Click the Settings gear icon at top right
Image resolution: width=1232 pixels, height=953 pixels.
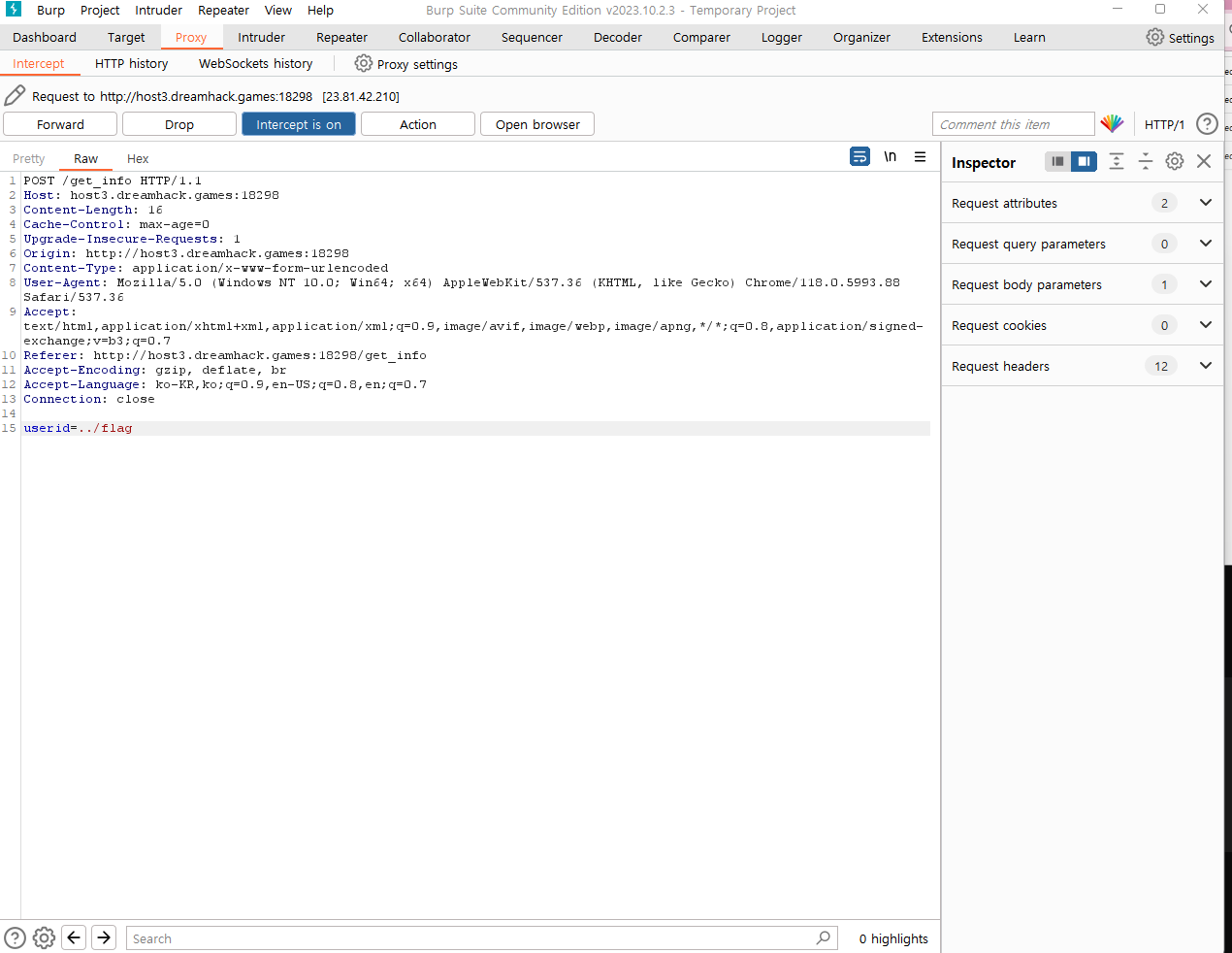tap(1154, 37)
